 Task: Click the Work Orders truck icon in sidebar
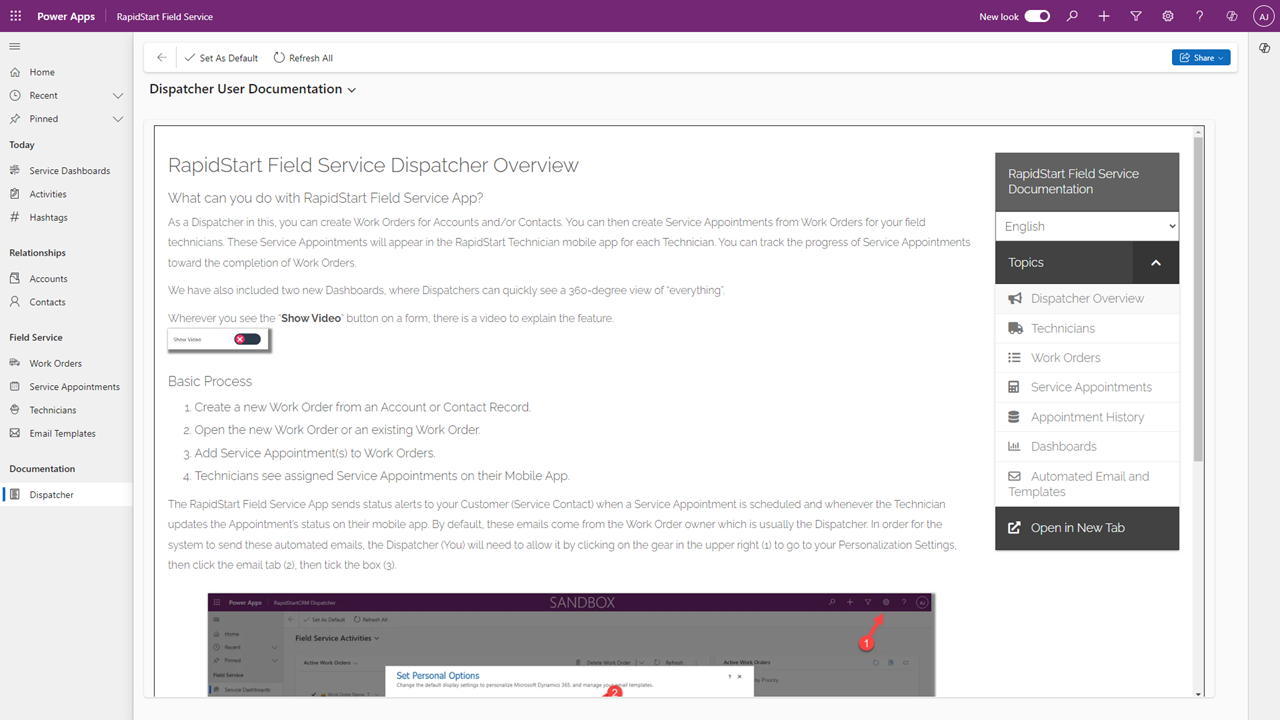tap(15, 363)
